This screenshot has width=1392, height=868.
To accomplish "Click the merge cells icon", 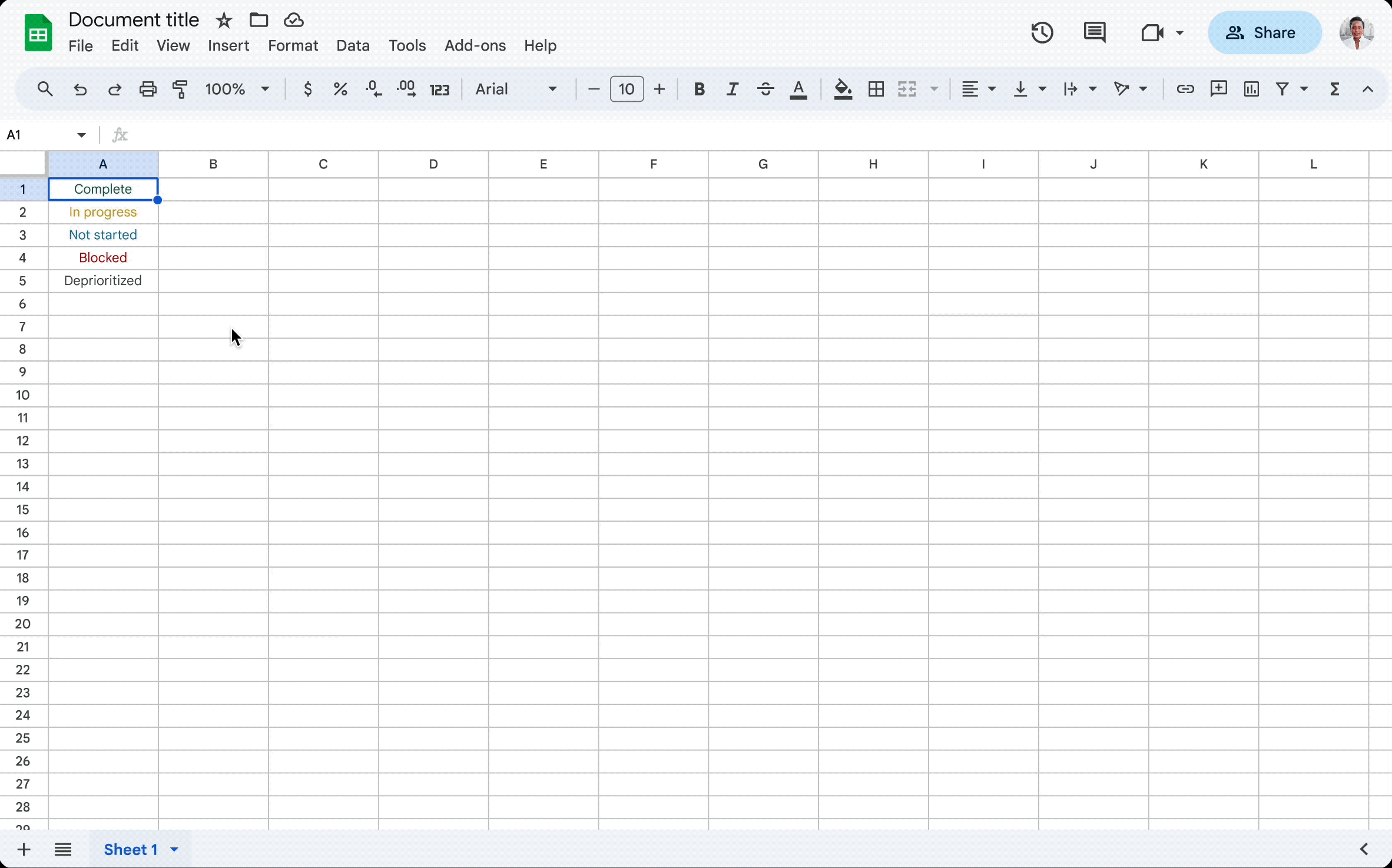I will tap(908, 89).
